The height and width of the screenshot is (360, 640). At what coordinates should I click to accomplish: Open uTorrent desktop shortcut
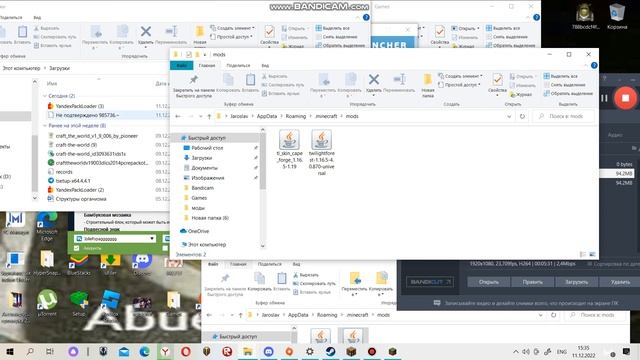coord(47,303)
